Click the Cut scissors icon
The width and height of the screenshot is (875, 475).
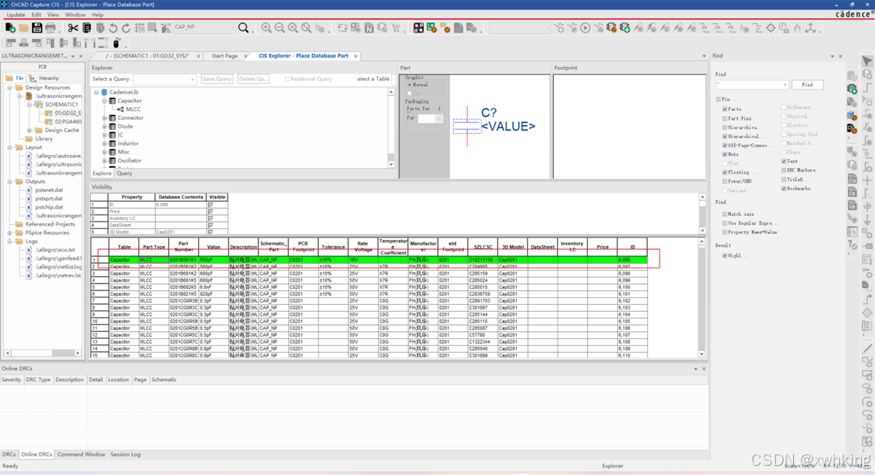(73, 27)
